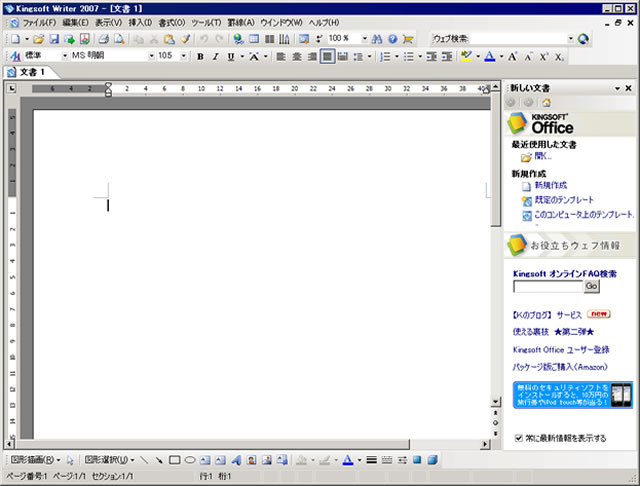Toggle distributed alignment

pos(343,57)
